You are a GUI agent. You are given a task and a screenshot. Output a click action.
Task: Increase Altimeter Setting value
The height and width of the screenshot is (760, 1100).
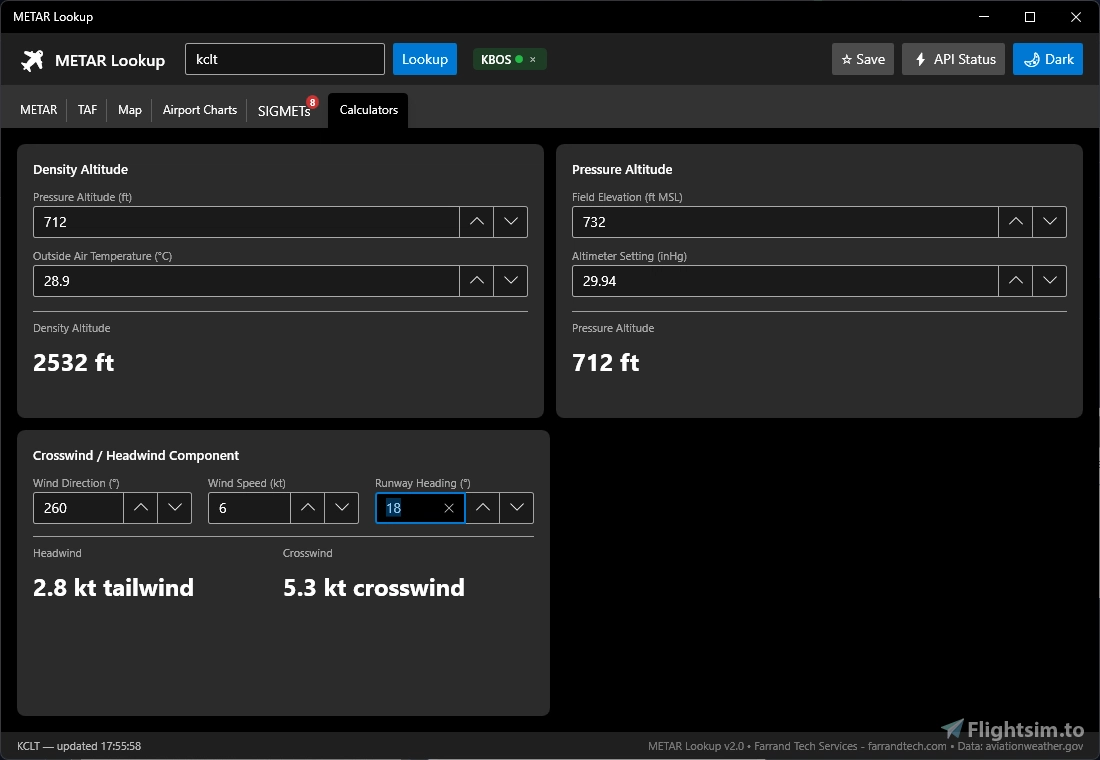click(1015, 281)
